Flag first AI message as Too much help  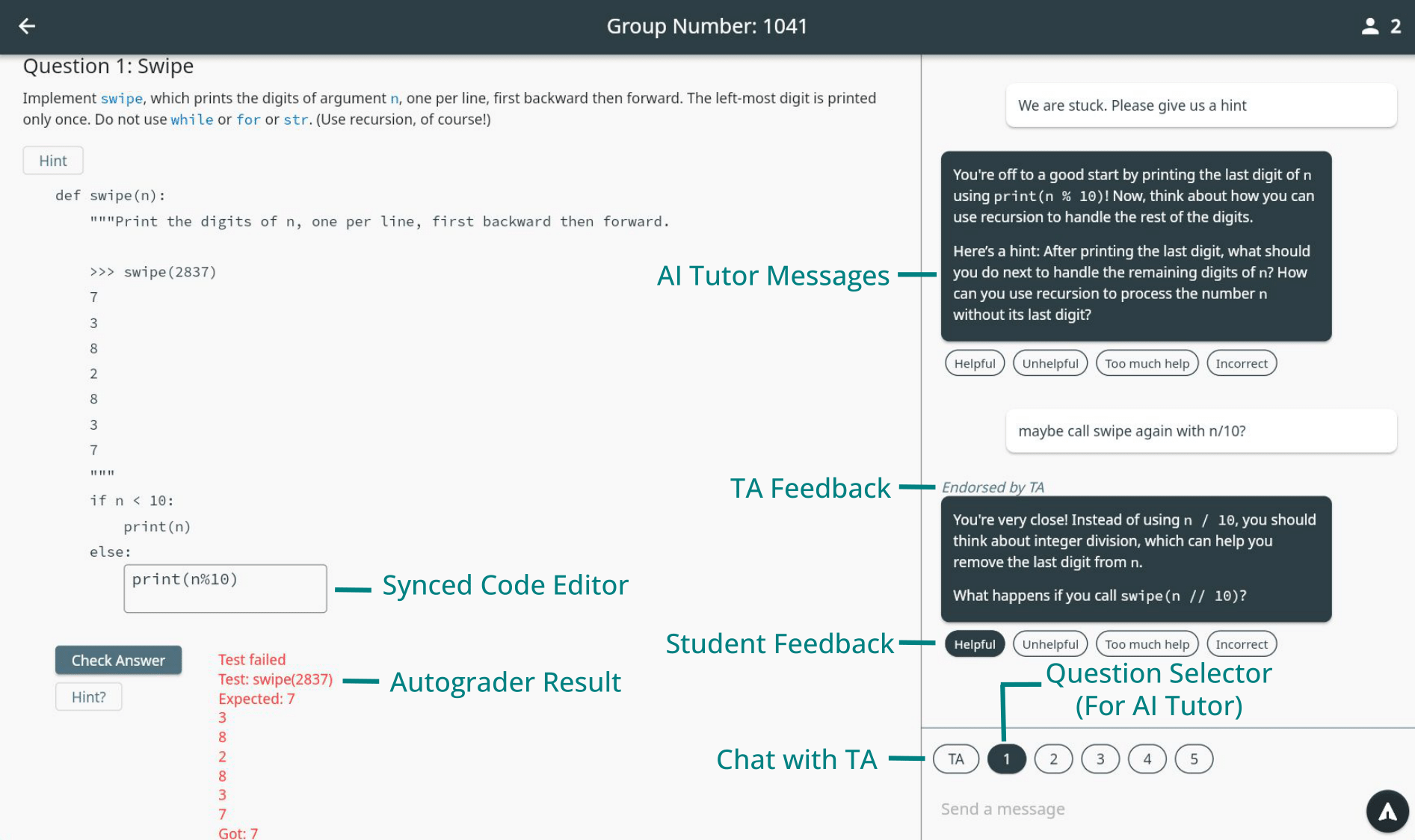(x=1147, y=363)
